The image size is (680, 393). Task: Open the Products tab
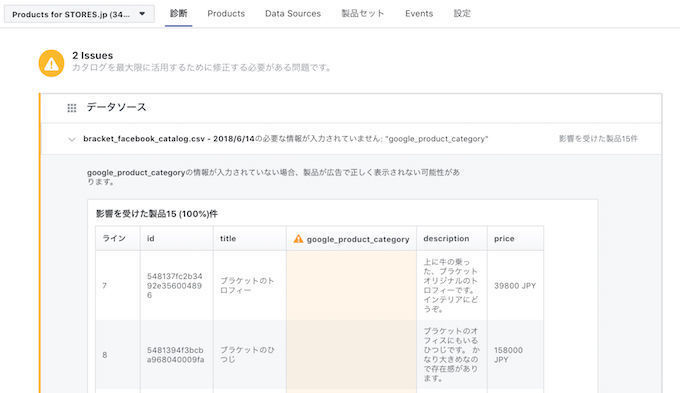coord(226,13)
